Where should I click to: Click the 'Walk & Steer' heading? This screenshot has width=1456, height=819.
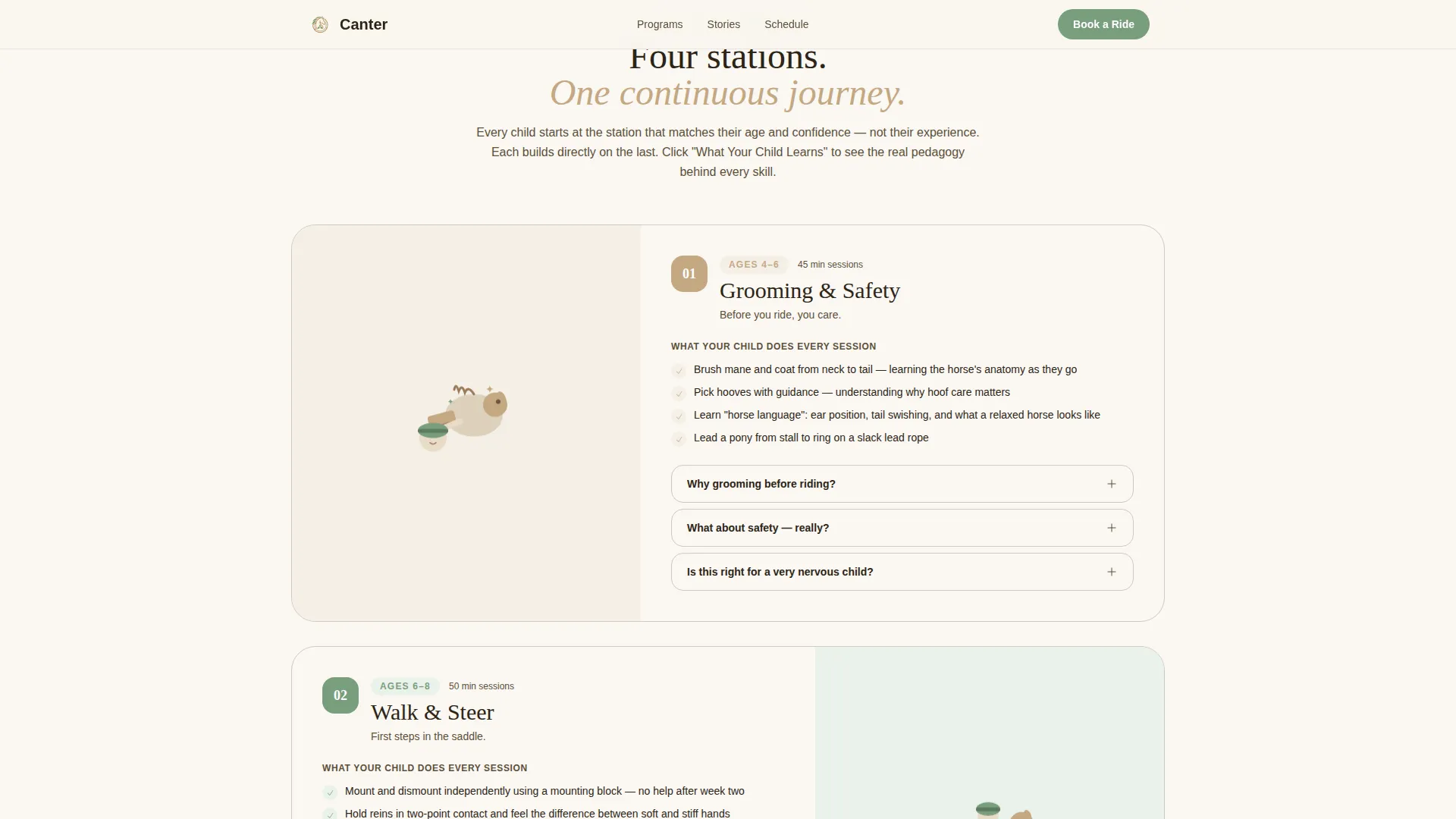point(432,712)
